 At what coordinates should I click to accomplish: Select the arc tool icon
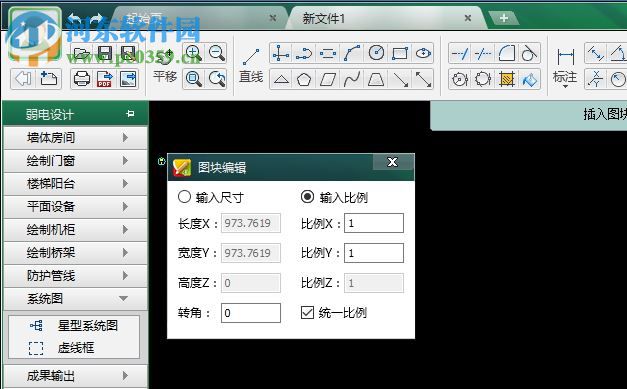[x=352, y=53]
